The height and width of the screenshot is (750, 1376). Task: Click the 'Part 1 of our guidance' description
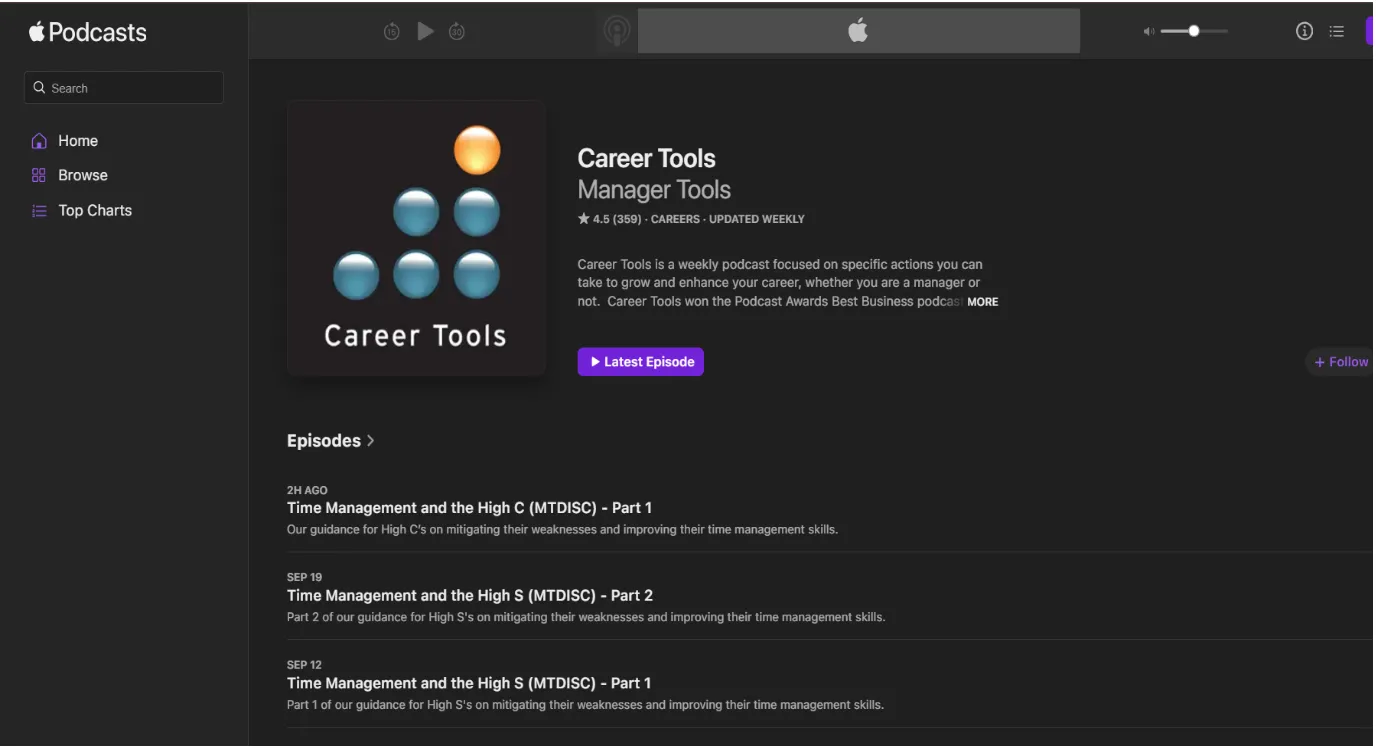click(x=585, y=705)
